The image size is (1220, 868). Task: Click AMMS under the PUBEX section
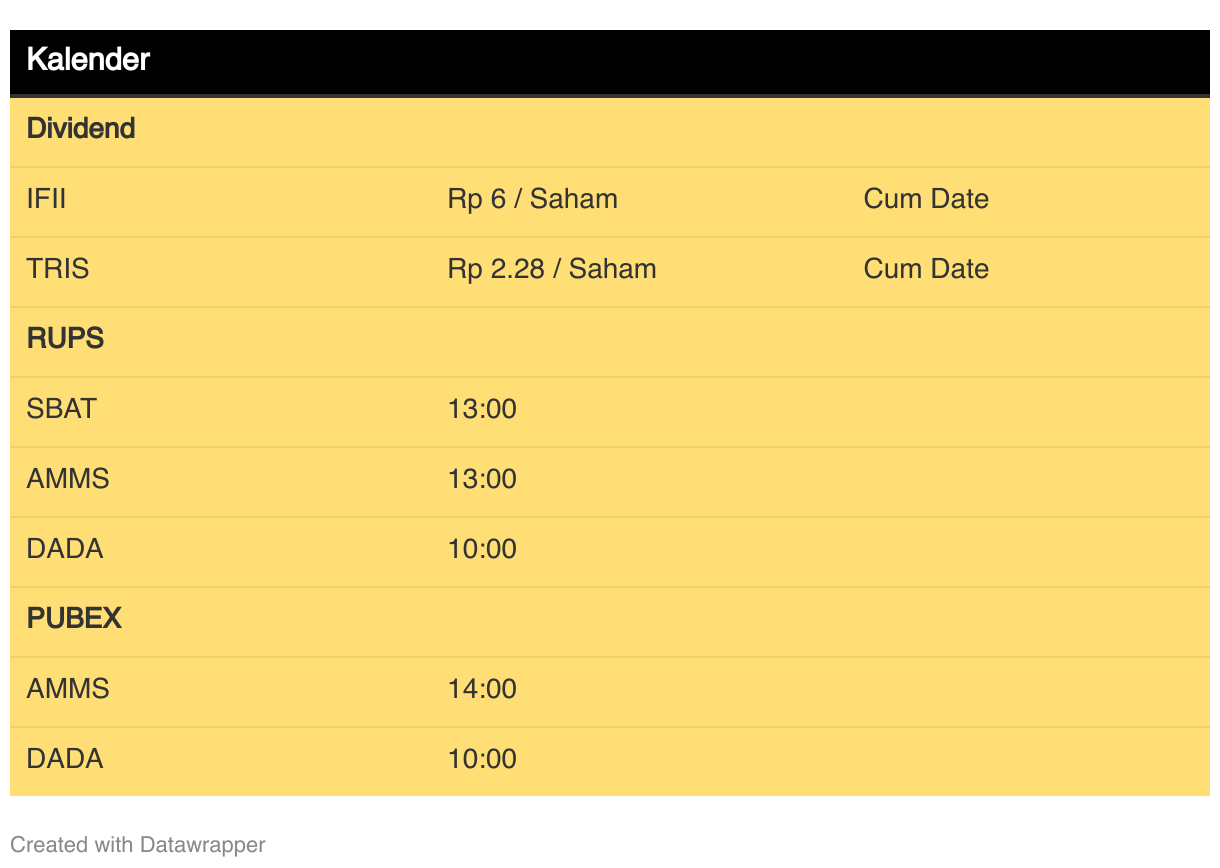point(68,689)
